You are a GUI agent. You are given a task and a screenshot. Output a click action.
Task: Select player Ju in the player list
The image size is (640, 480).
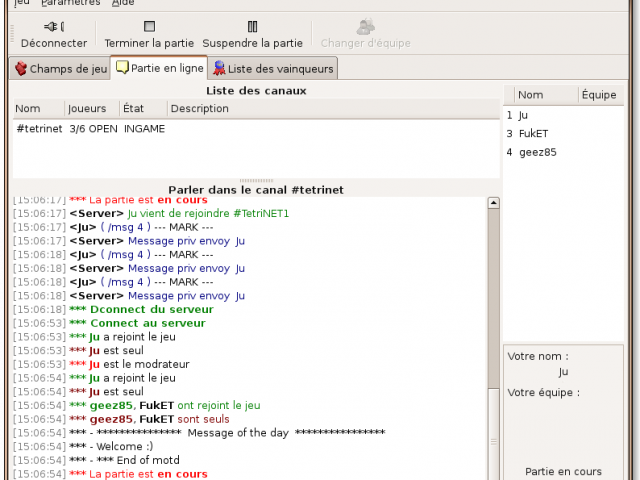click(563, 116)
